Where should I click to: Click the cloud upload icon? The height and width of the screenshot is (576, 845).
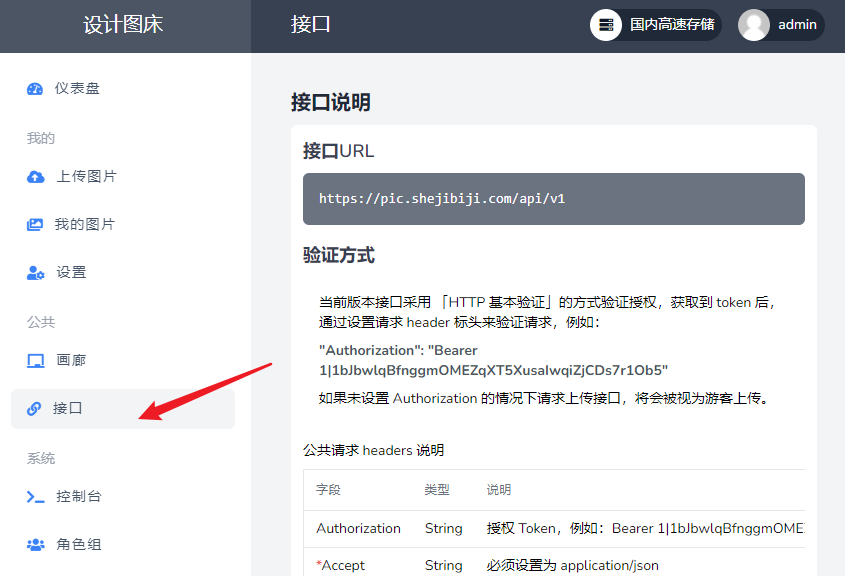pos(35,177)
